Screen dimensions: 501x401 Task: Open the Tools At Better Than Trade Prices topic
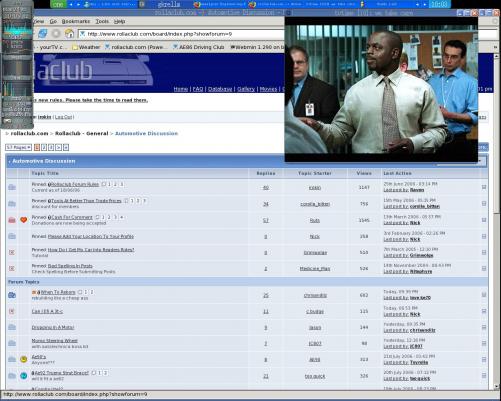tap(86, 201)
